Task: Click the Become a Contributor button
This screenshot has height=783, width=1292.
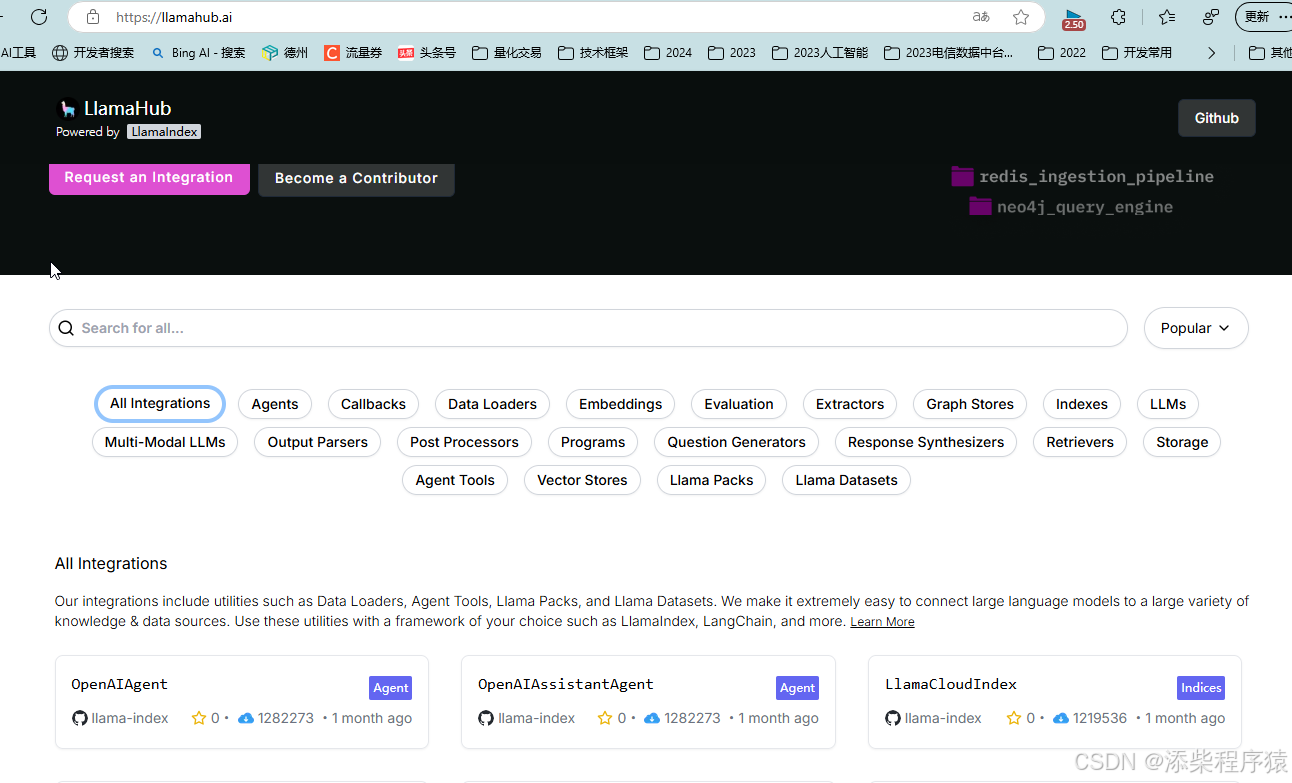Action: tap(356, 179)
